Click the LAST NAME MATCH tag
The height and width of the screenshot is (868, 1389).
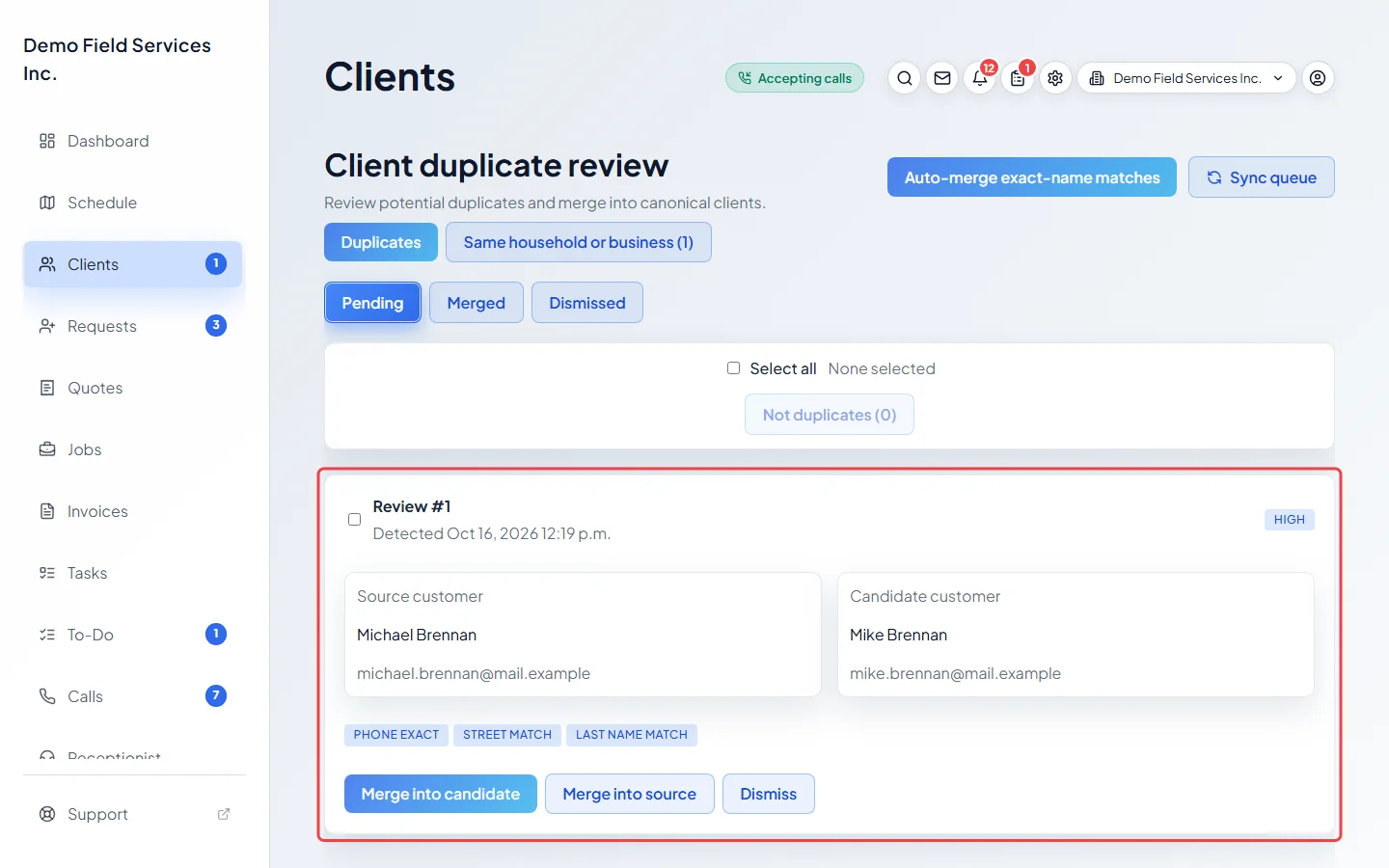coord(632,735)
